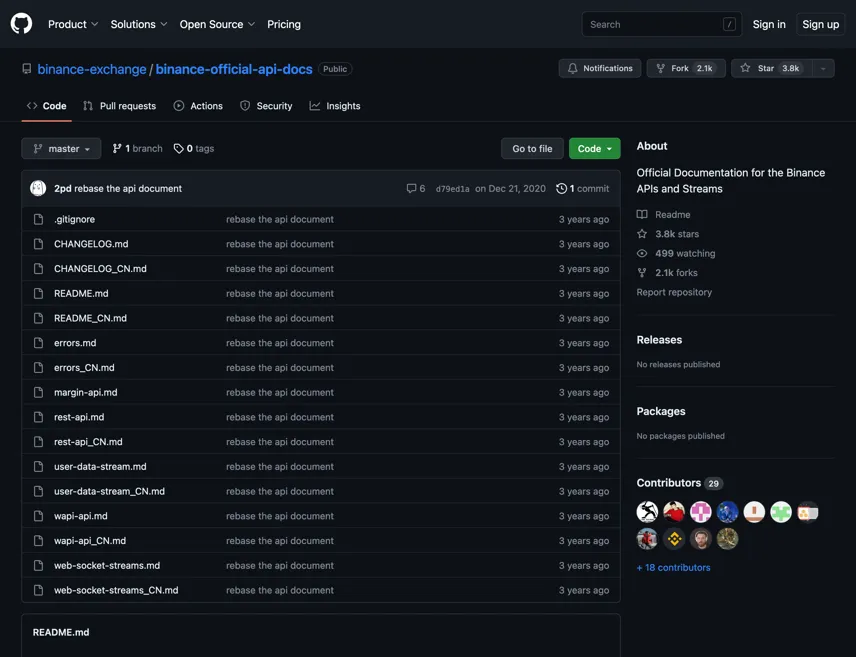Open margin-api.md file
The height and width of the screenshot is (657, 856).
[86, 393]
